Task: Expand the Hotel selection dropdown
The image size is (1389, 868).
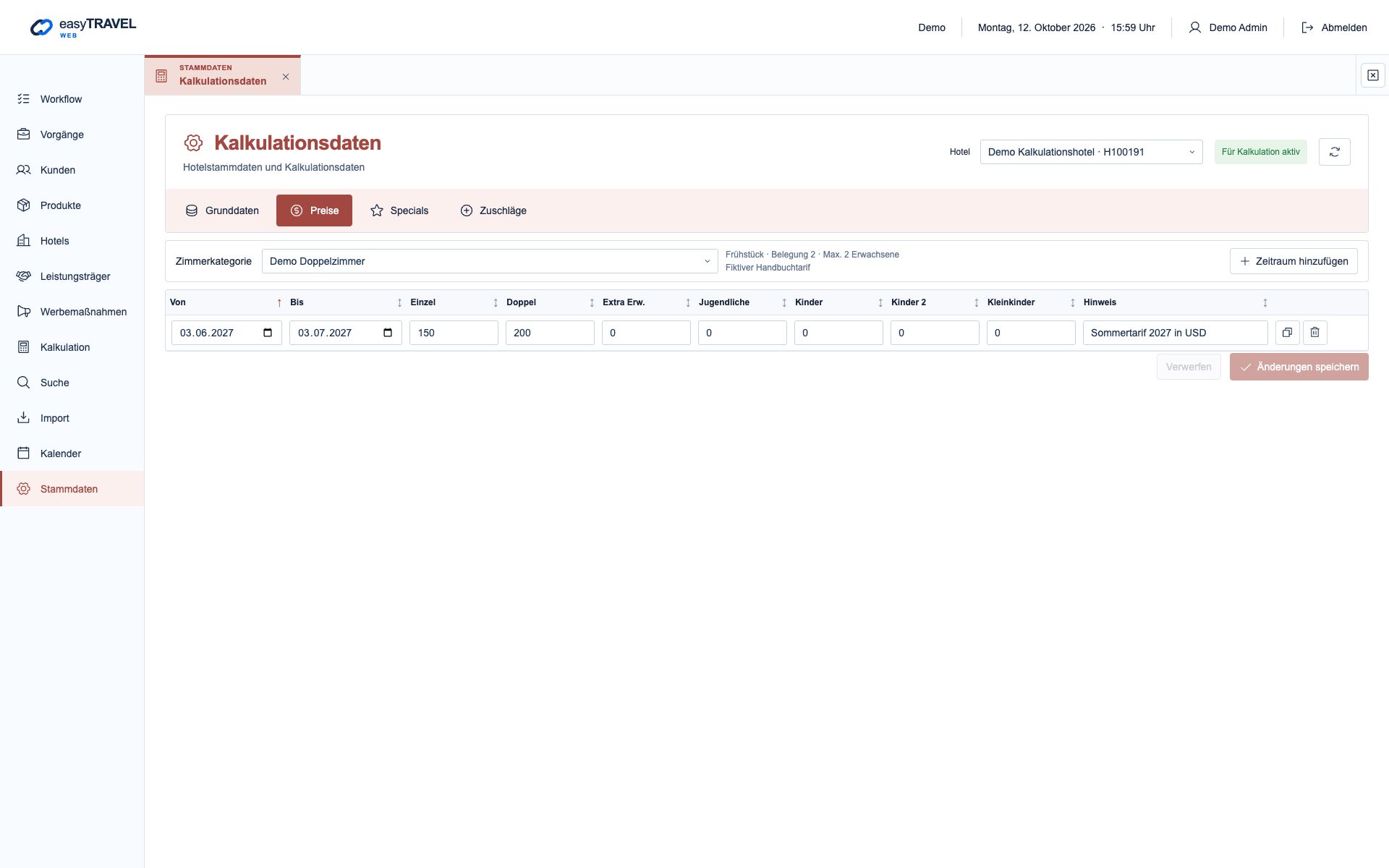Action: (1091, 152)
